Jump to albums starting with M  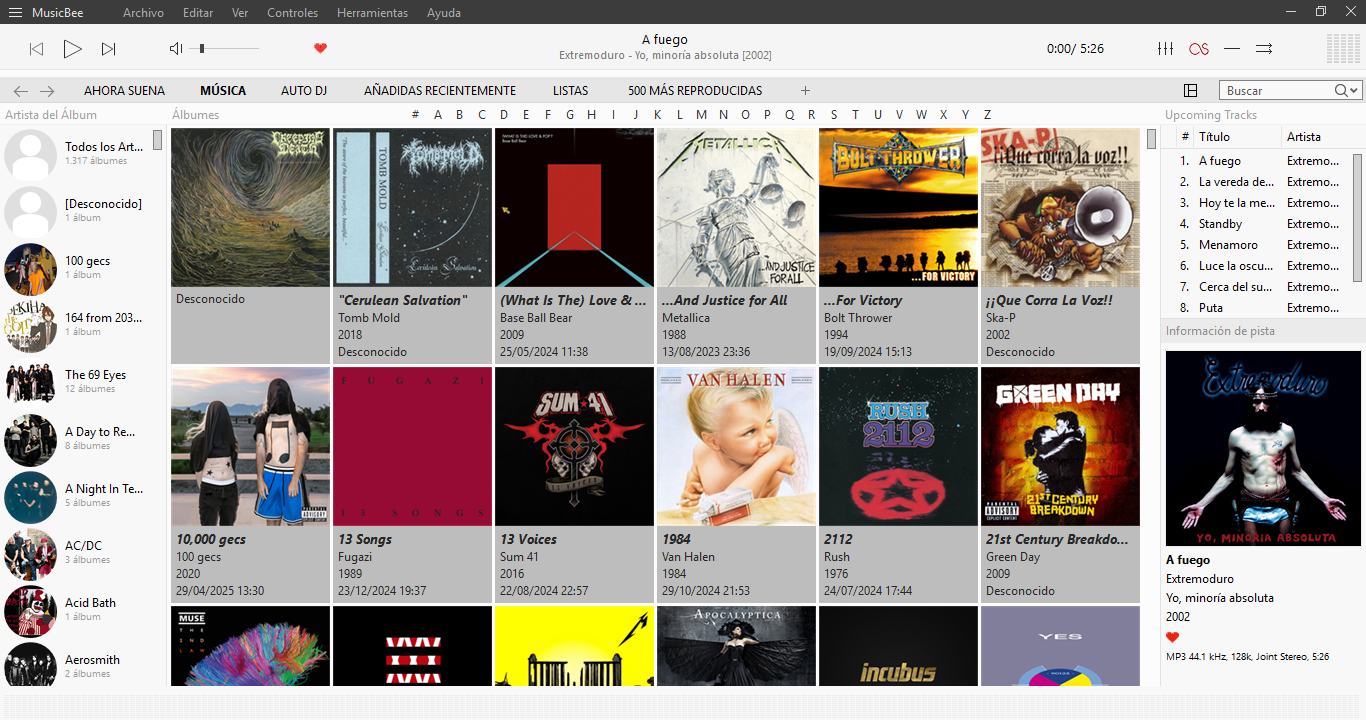coord(701,115)
